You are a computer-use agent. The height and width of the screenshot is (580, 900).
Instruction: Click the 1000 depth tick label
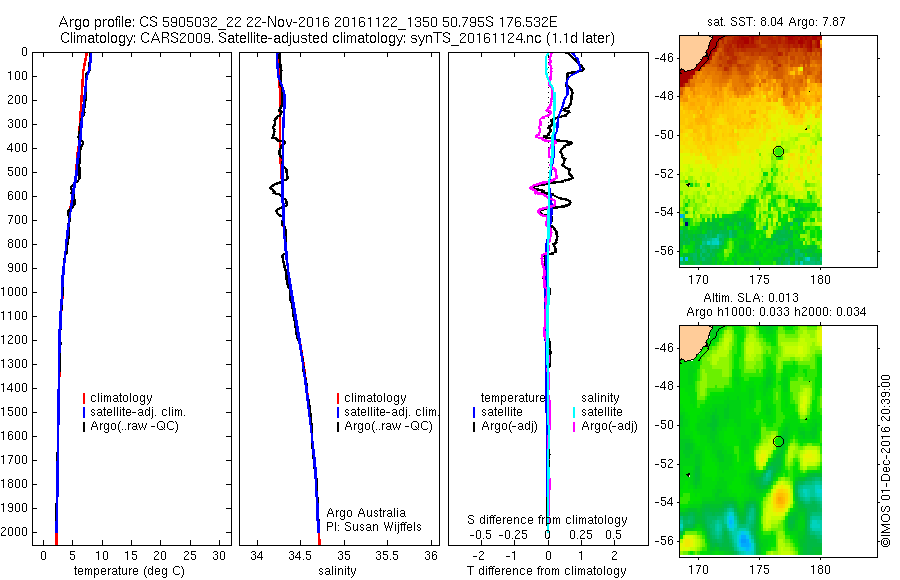[x=16, y=292]
